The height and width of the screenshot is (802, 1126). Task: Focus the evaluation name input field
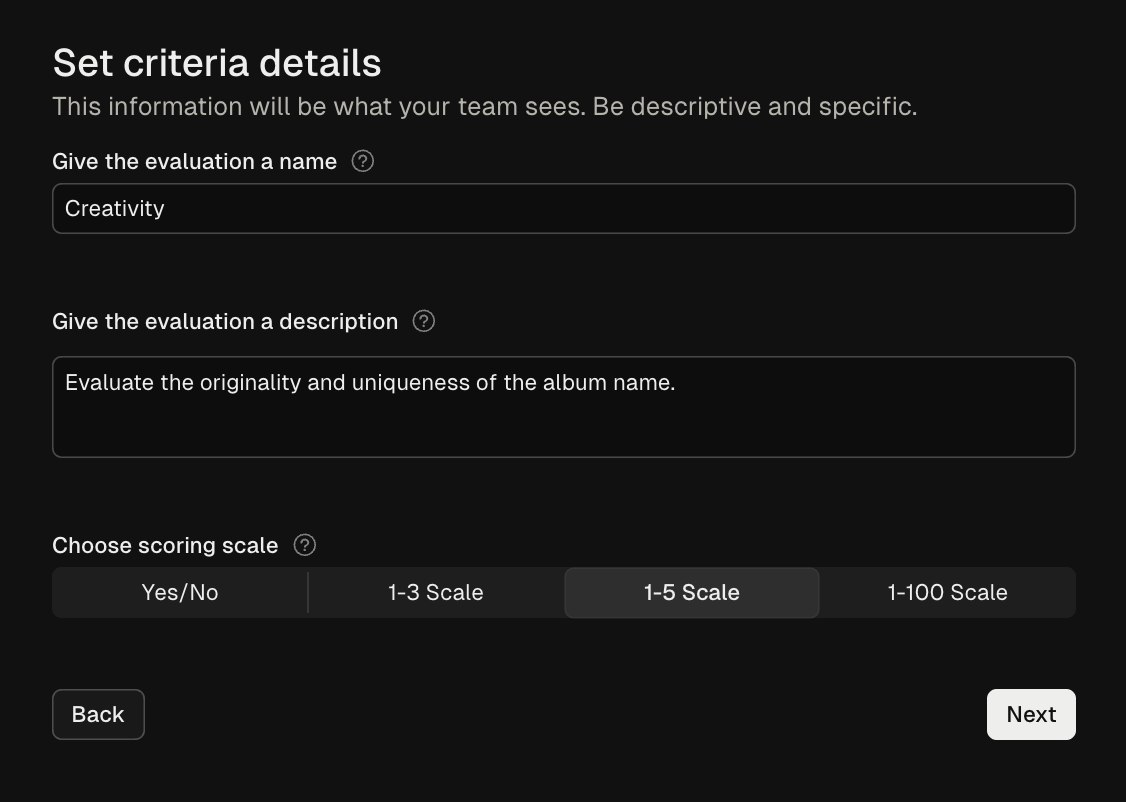tap(563, 208)
